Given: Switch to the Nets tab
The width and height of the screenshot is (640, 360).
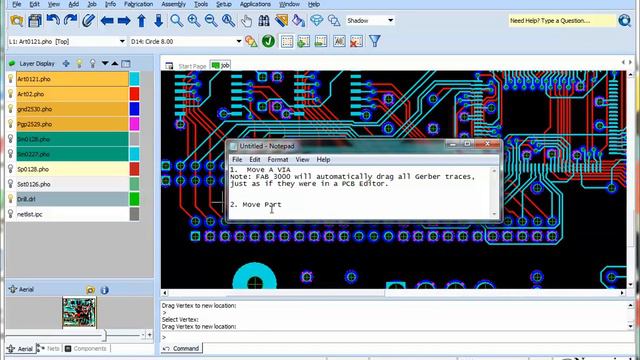Looking at the screenshot, I should (49, 349).
